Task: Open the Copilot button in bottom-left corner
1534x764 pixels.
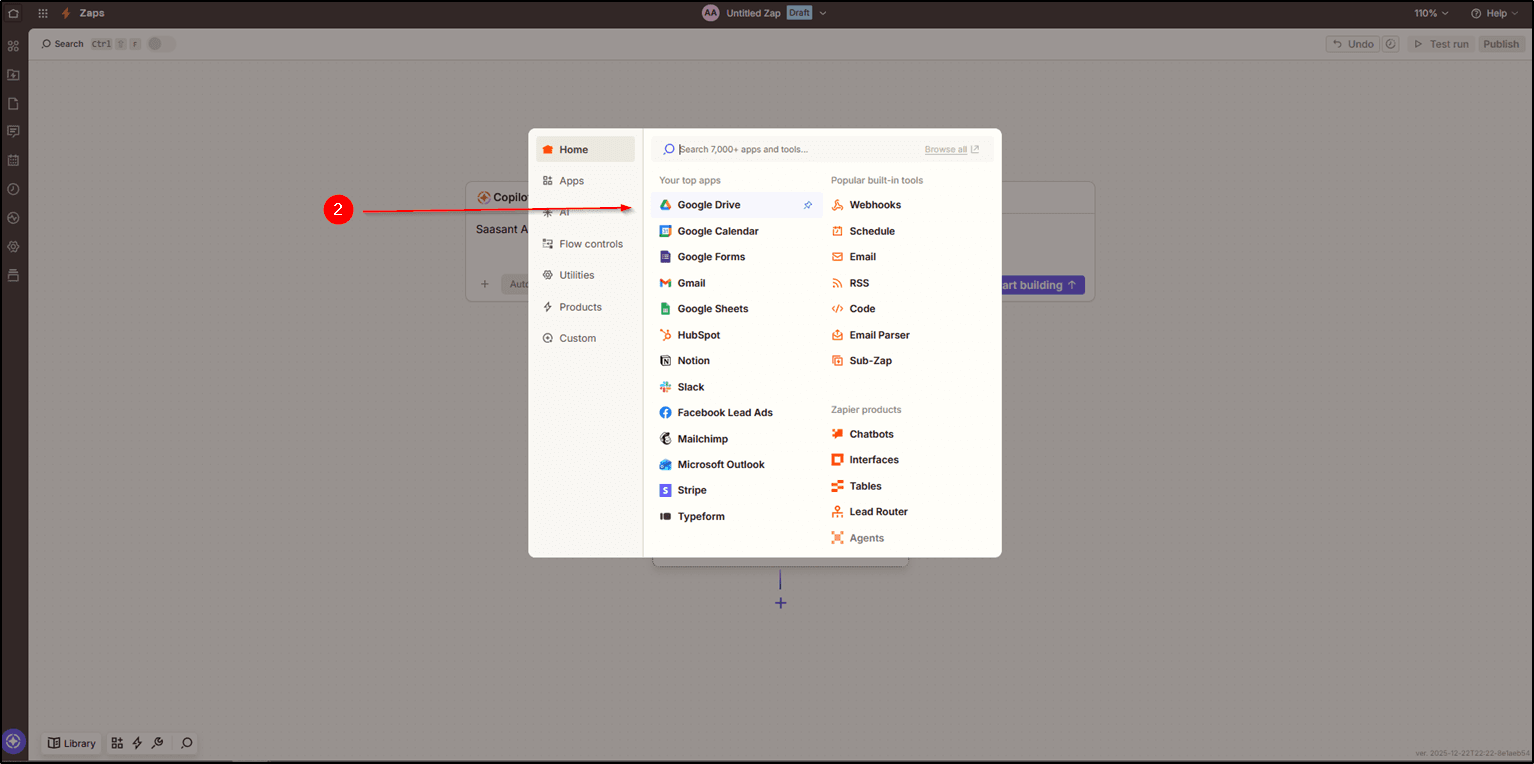Action: click(13, 742)
